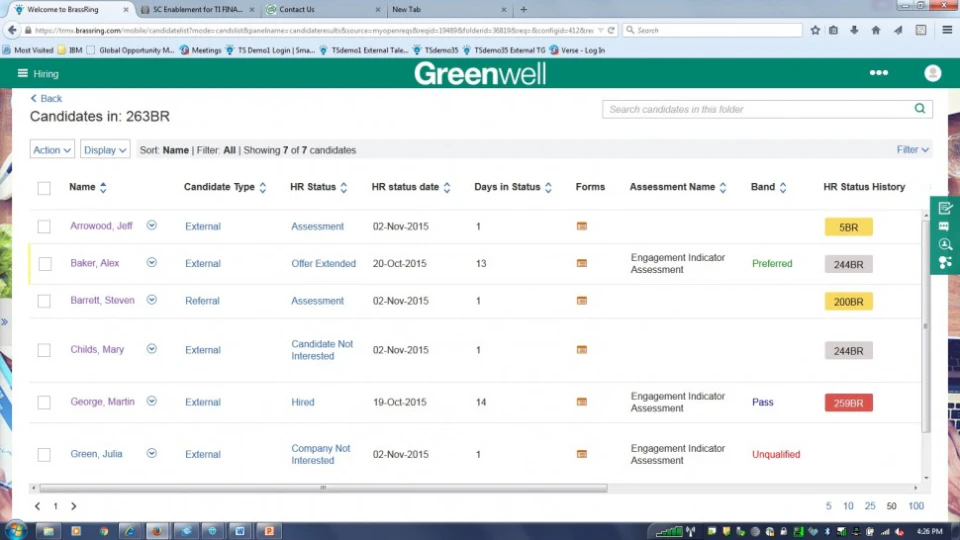The image size is (960, 540).
Task: Open the three-dots more options menu
Action: click(878, 73)
